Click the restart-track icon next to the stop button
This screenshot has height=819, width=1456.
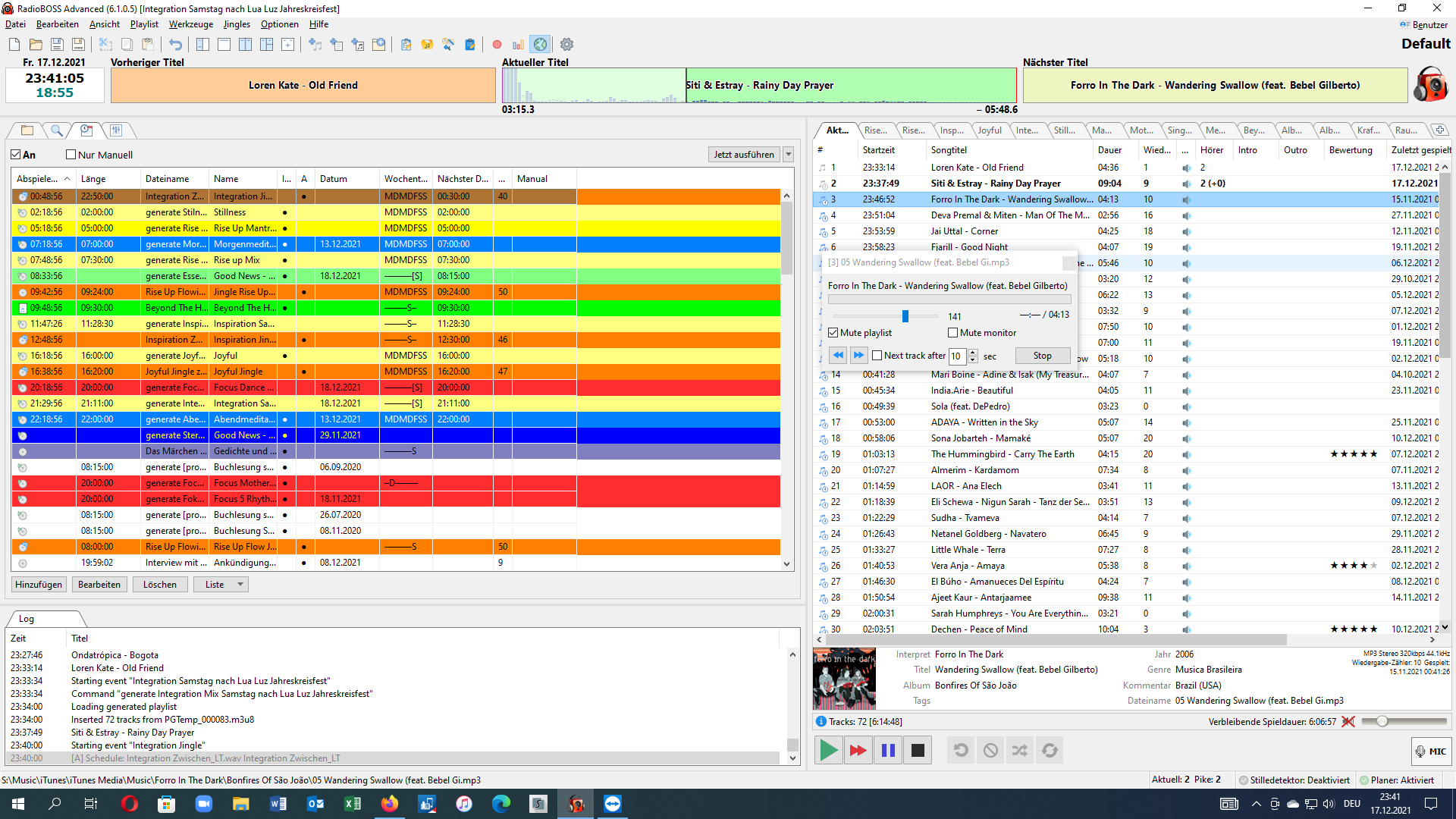961,751
